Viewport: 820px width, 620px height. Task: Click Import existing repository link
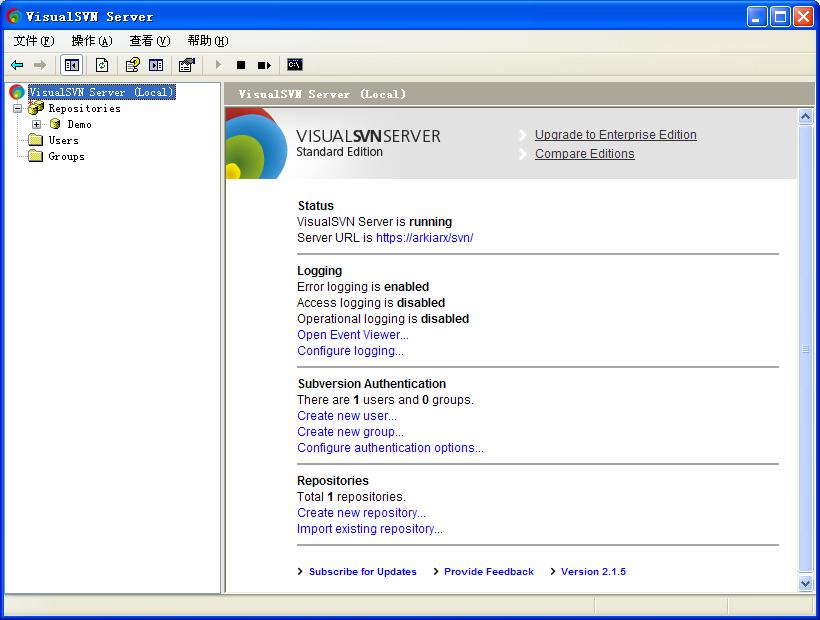coord(370,529)
